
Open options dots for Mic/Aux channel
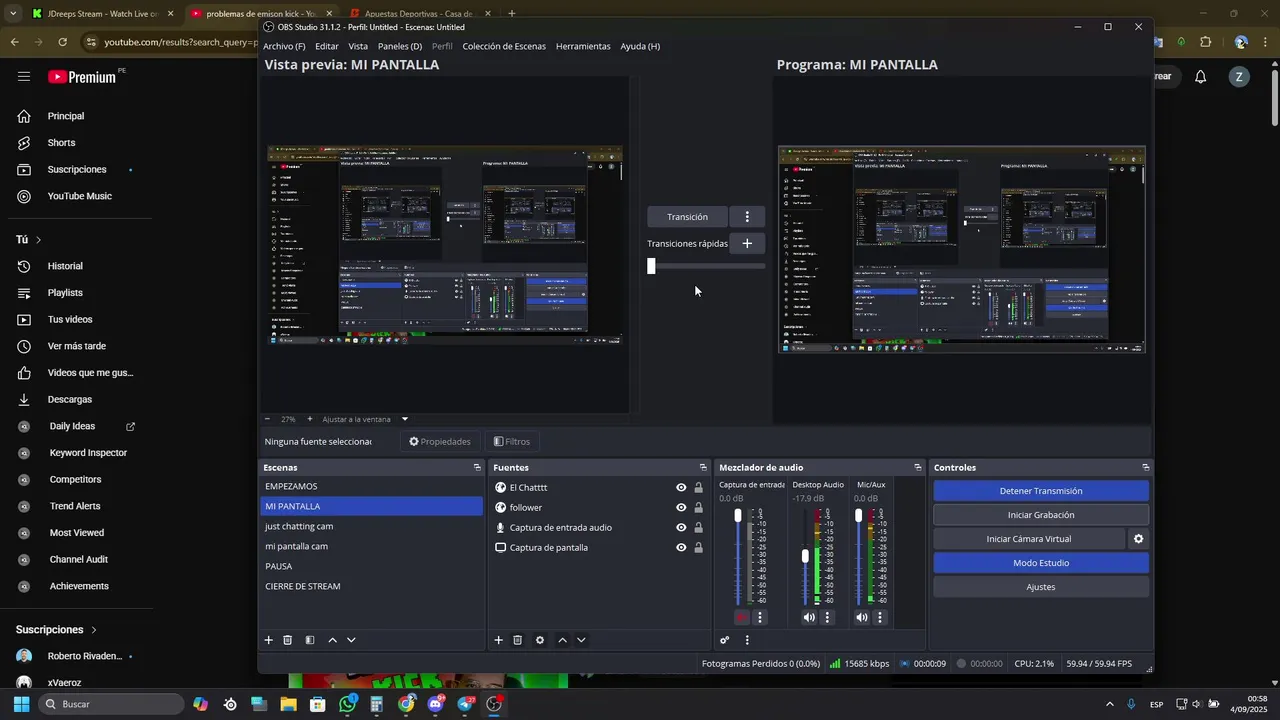[880, 618]
